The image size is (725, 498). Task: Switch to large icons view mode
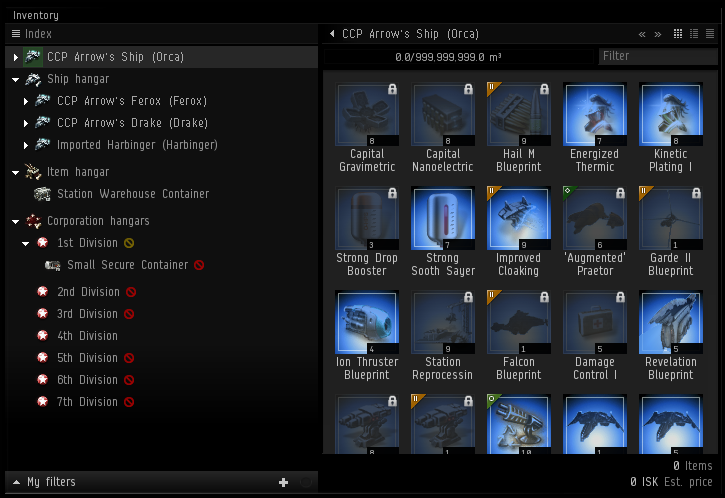point(678,34)
